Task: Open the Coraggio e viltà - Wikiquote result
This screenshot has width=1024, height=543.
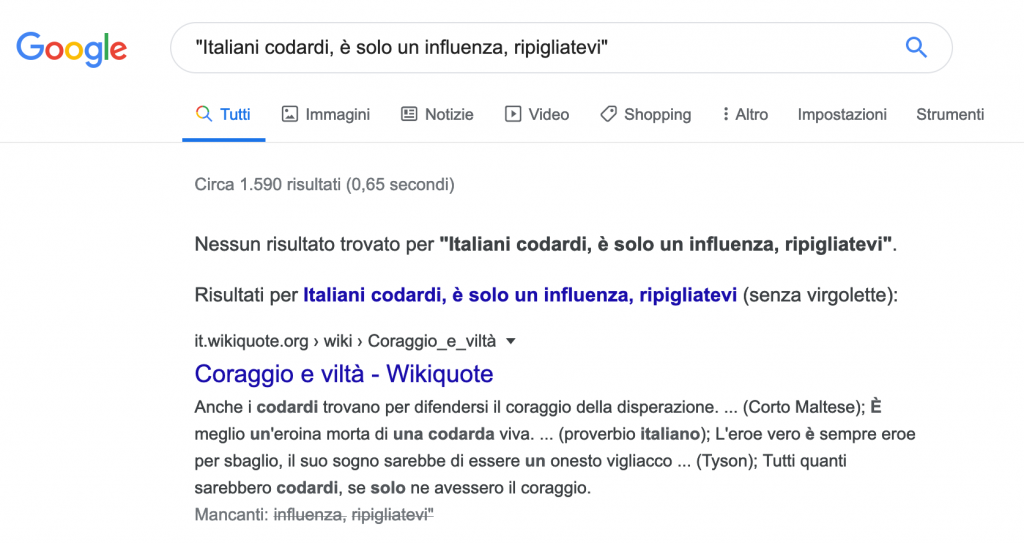Action: coord(344,374)
